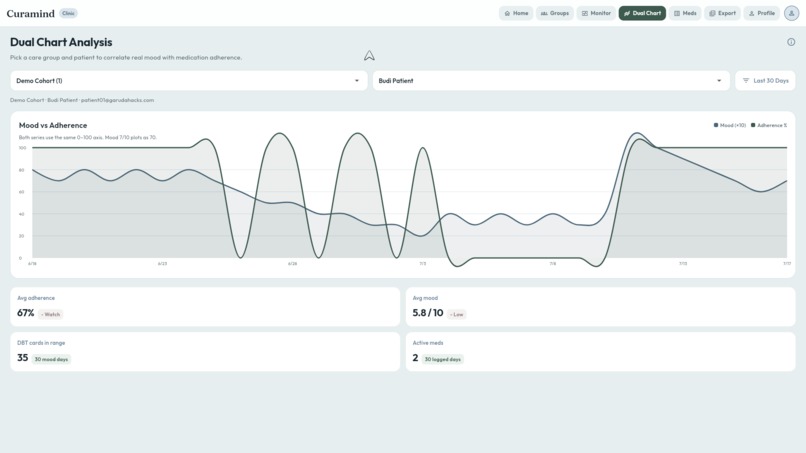806x453 pixels.
Task: Open the Profile page button
Action: tap(762, 13)
